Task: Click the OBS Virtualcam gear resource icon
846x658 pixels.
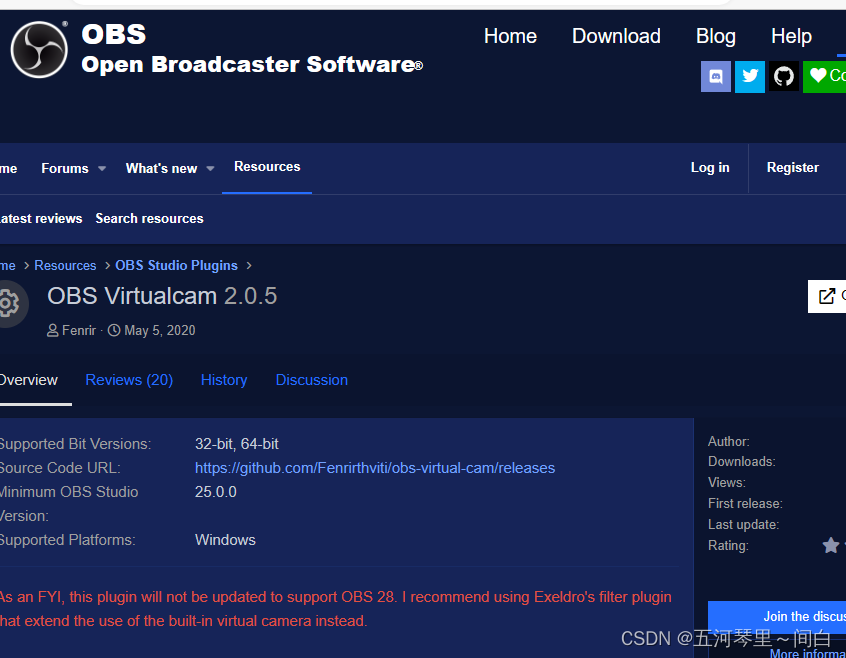Action: 9,304
